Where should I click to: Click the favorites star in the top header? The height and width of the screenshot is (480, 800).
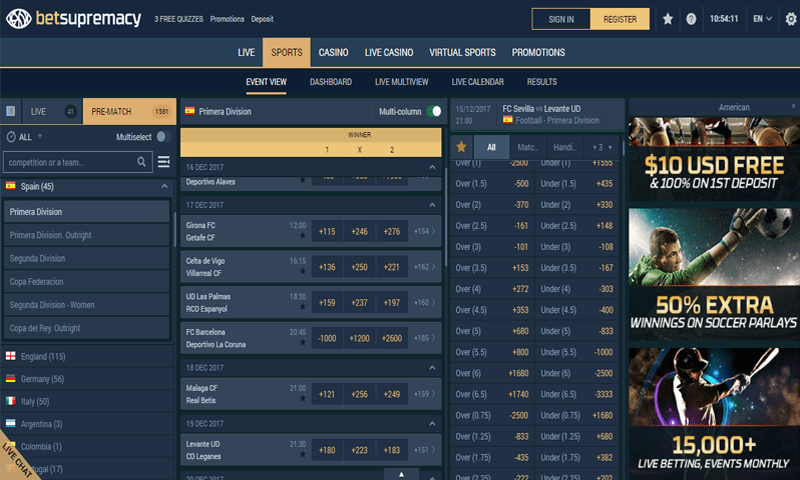[x=668, y=19]
